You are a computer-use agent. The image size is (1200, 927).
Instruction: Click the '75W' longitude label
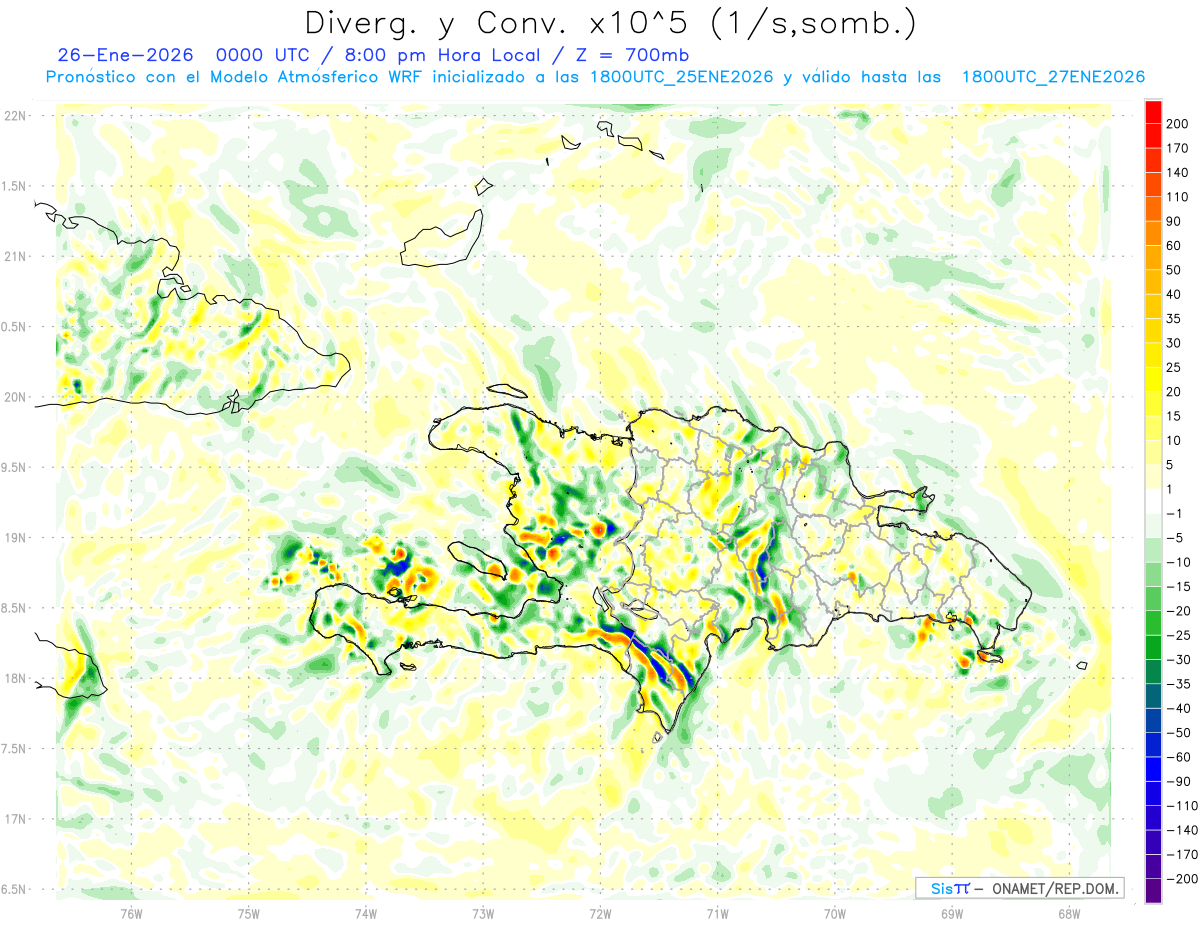pos(249,912)
